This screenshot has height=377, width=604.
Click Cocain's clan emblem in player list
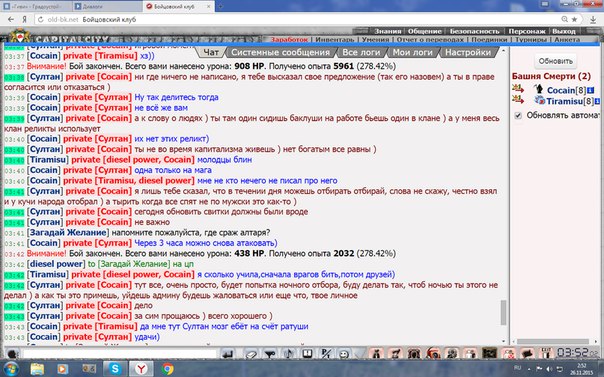[x=539, y=90]
